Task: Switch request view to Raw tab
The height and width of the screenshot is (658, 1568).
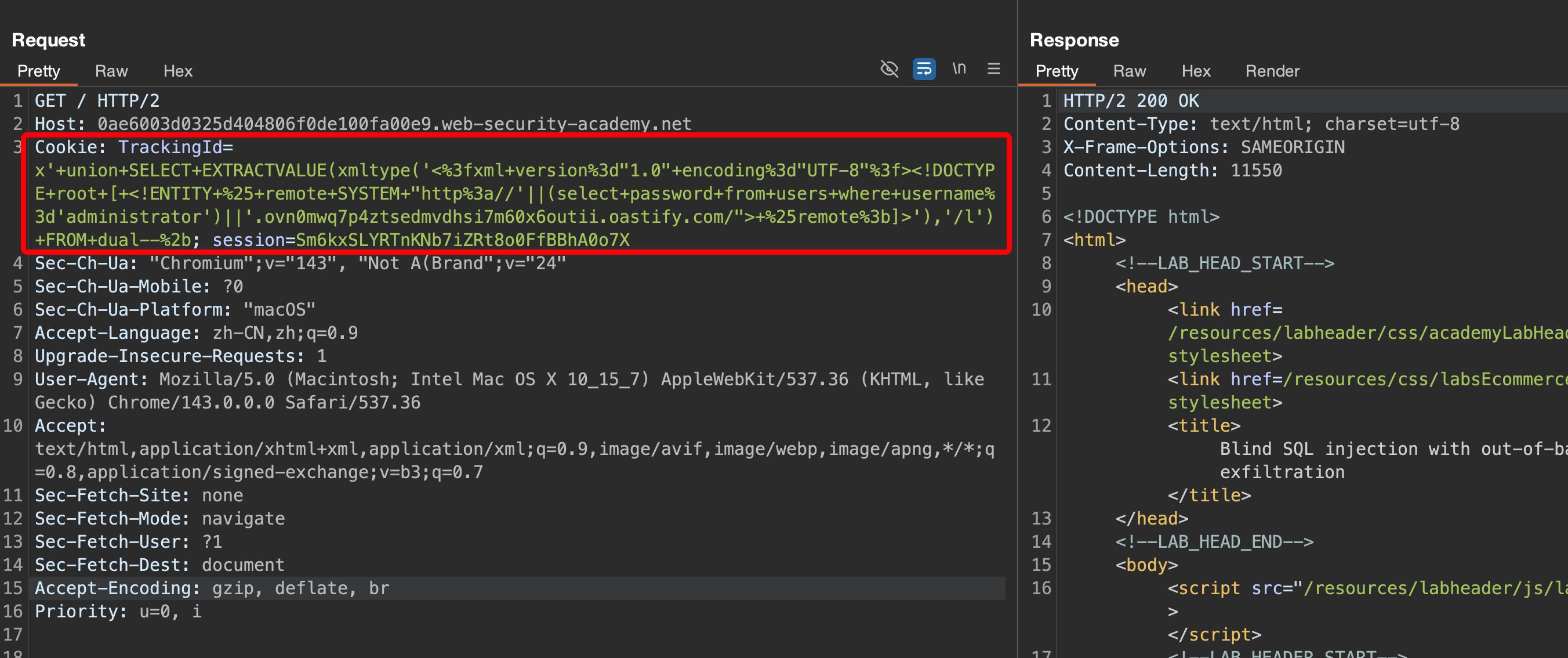Action: pos(111,71)
